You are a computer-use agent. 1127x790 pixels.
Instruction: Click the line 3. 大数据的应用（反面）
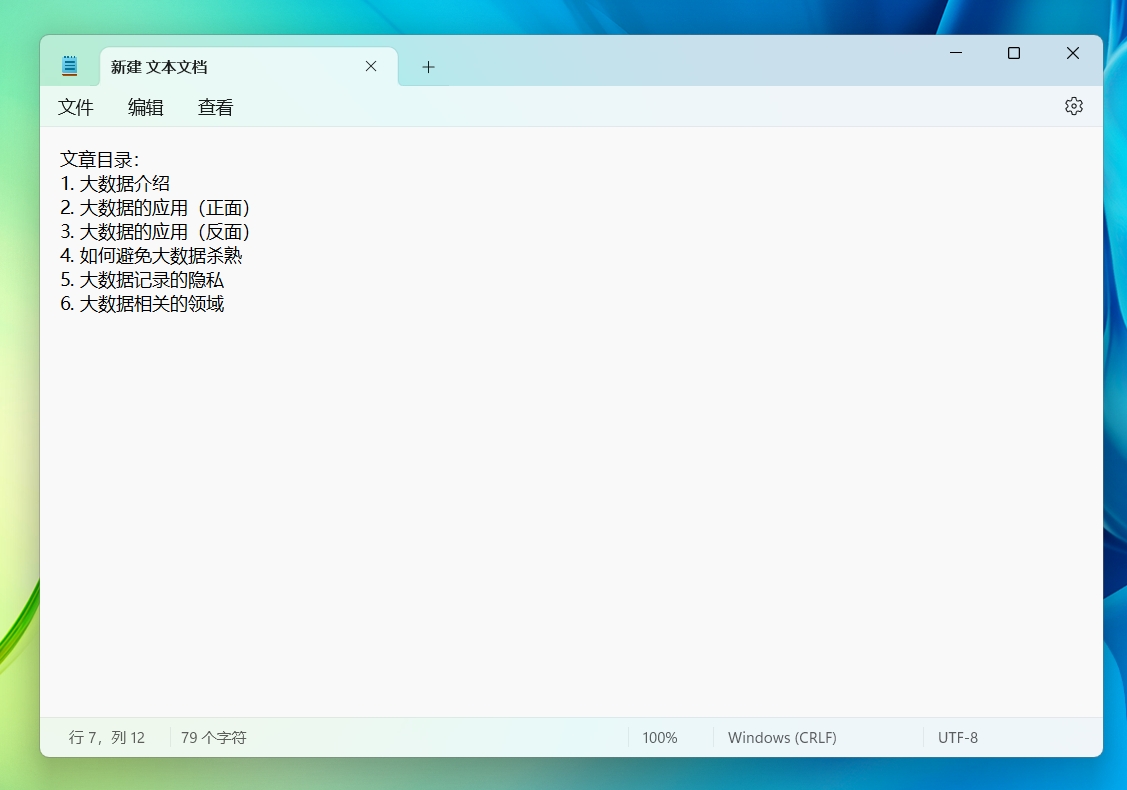coord(155,231)
